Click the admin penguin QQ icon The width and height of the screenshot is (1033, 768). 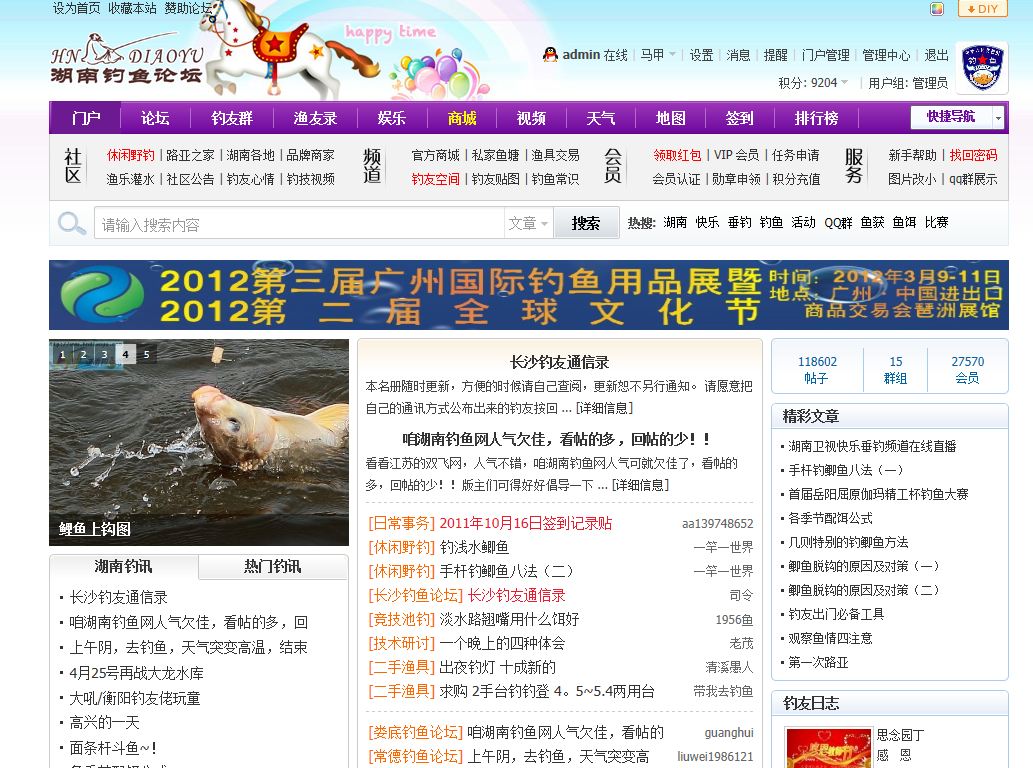[x=550, y=55]
